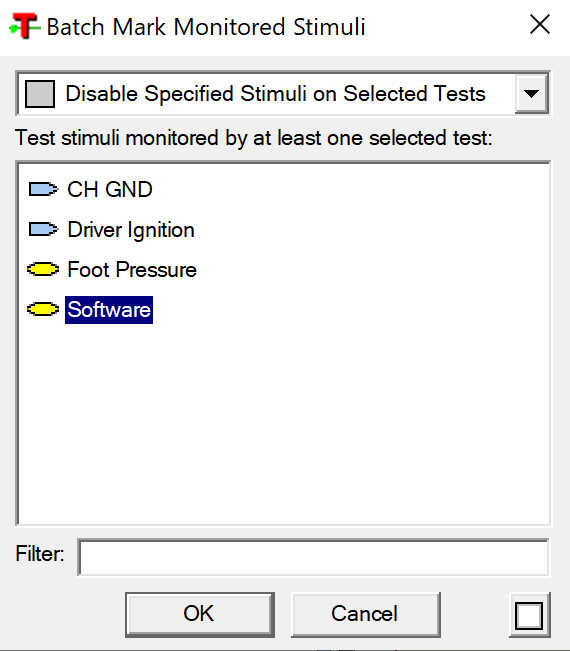The width and height of the screenshot is (570, 651).
Task: Toggle the square button beside Cancel
Action: click(529, 615)
